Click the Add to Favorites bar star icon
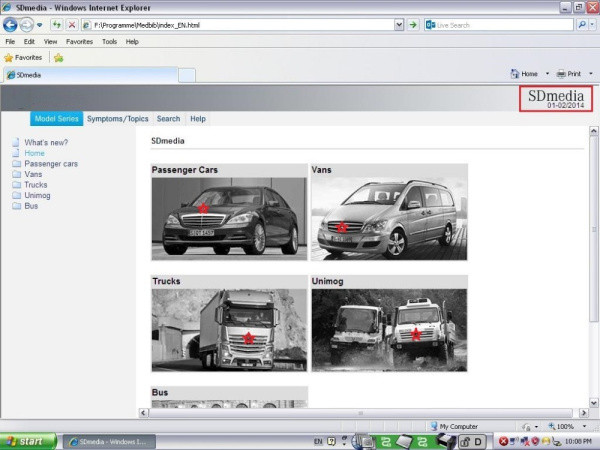This screenshot has height=450, width=600. pyautogui.click(x=59, y=58)
